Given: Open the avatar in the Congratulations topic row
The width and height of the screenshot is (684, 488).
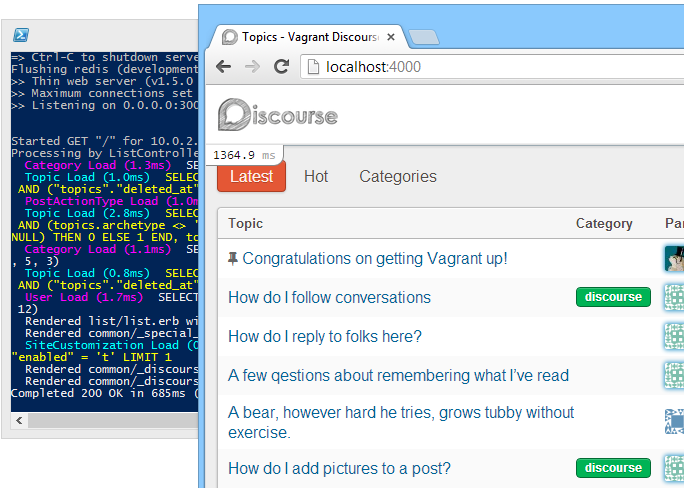Looking at the screenshot, I should click(674, 259).
